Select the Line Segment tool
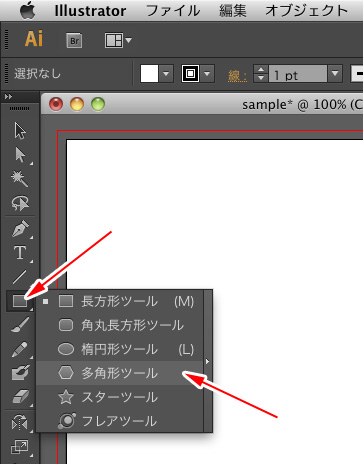The image size is (363, 464). (x=20, y=277)
